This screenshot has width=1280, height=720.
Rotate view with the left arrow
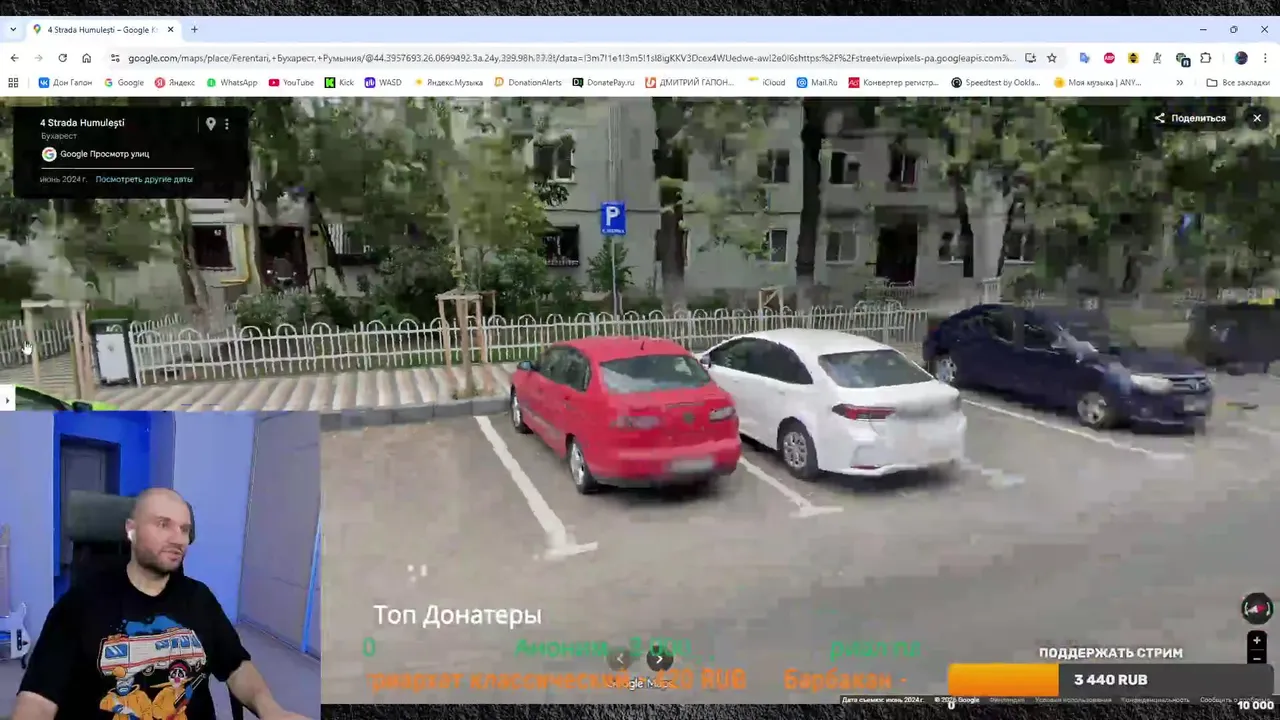point(621,658)
